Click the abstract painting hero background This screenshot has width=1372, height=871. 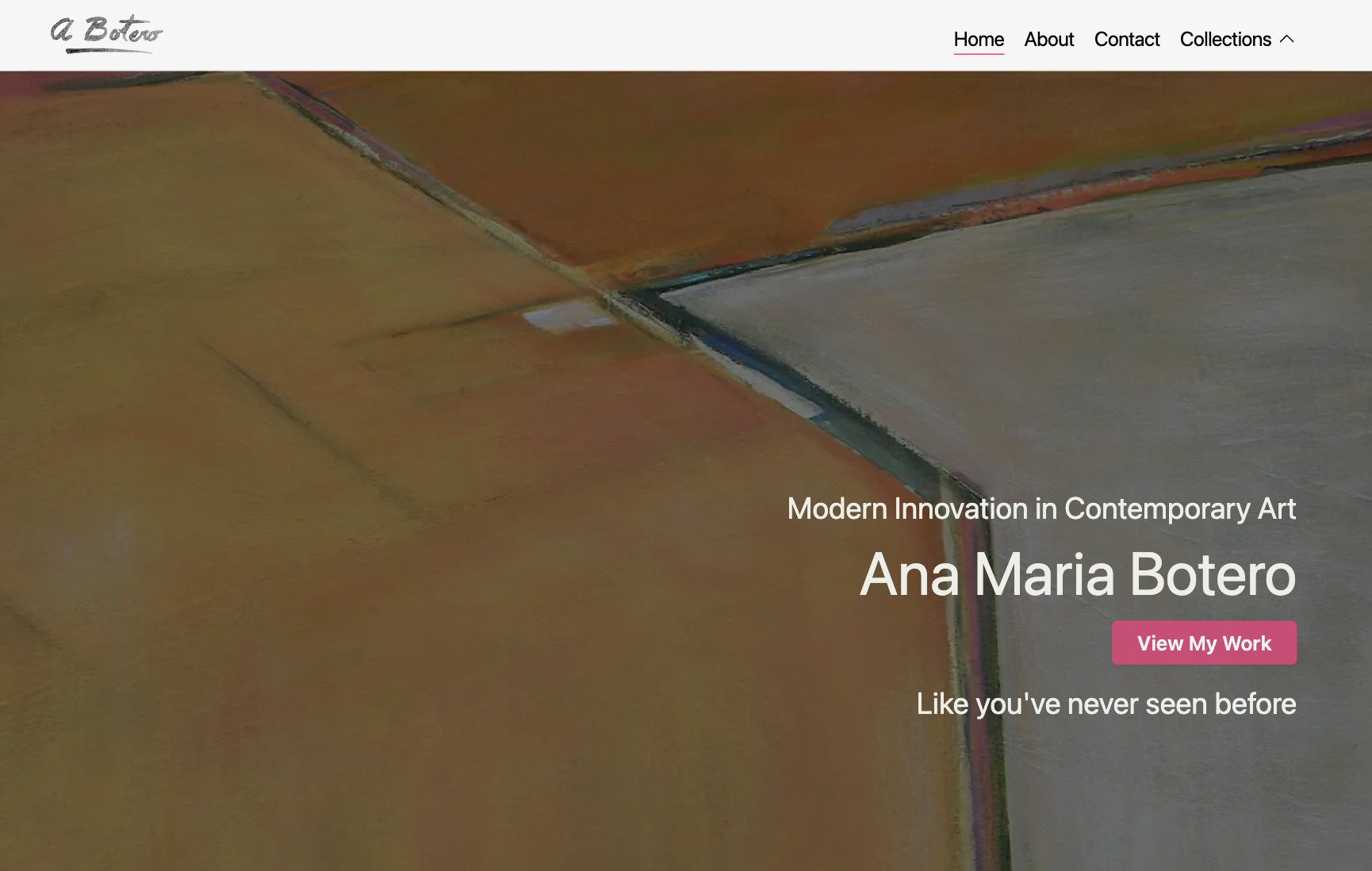tap(397, 476)
